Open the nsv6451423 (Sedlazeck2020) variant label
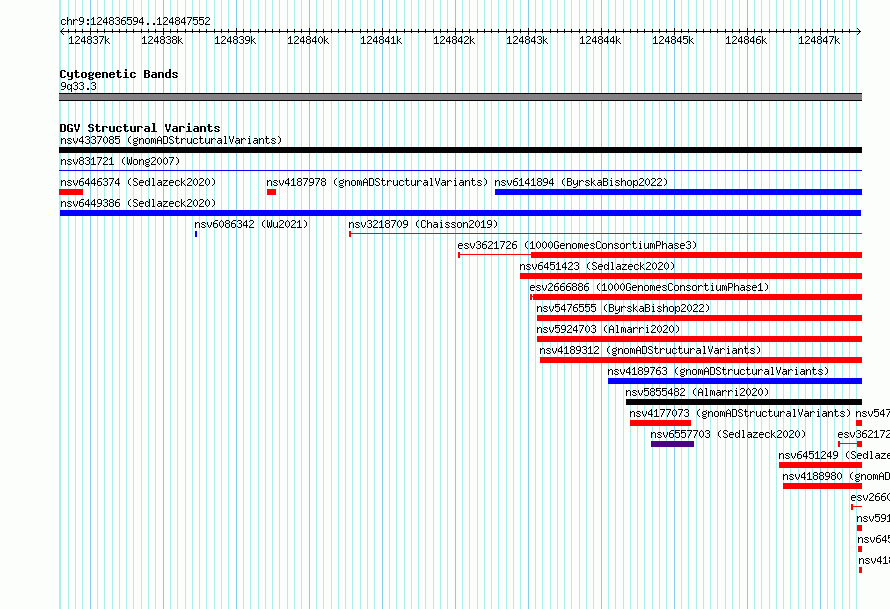Screen dimensions: 890x609 [597, 266]
